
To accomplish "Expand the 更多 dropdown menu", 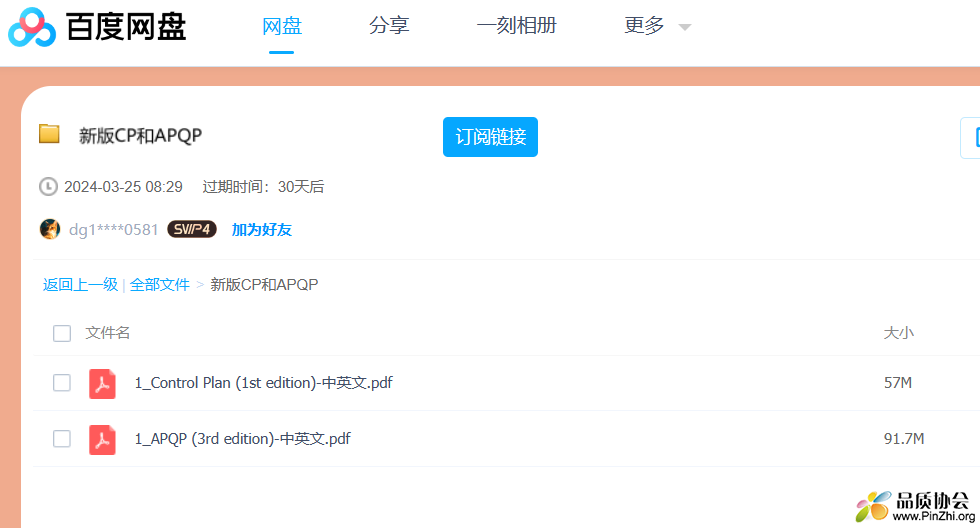I will tap(658, 26).
